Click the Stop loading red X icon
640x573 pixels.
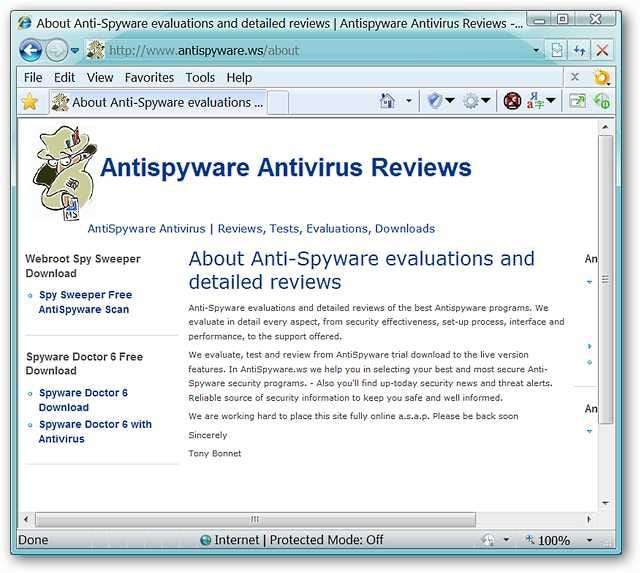point(603,50)
